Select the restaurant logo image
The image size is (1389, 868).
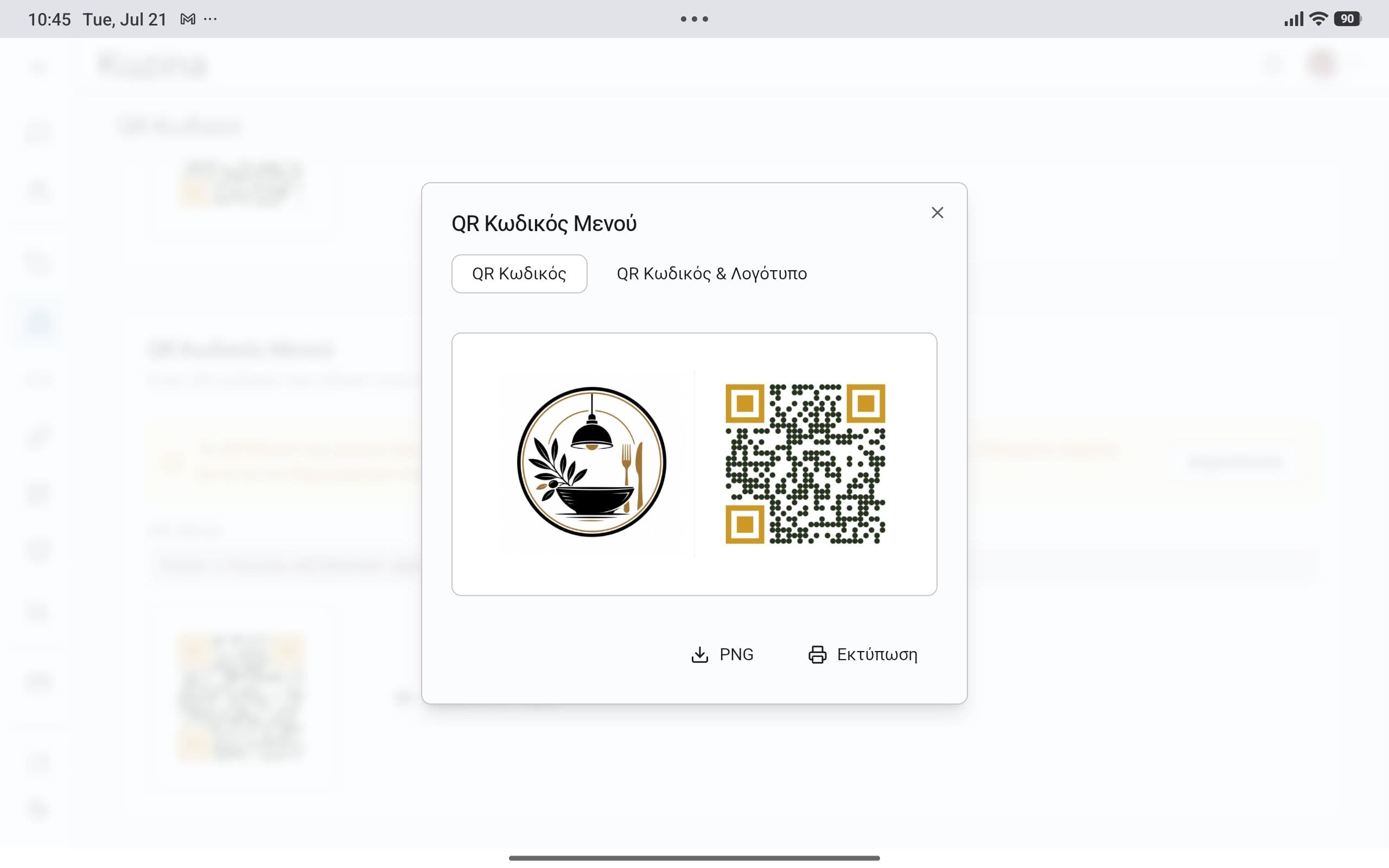(x=592, y=462)
